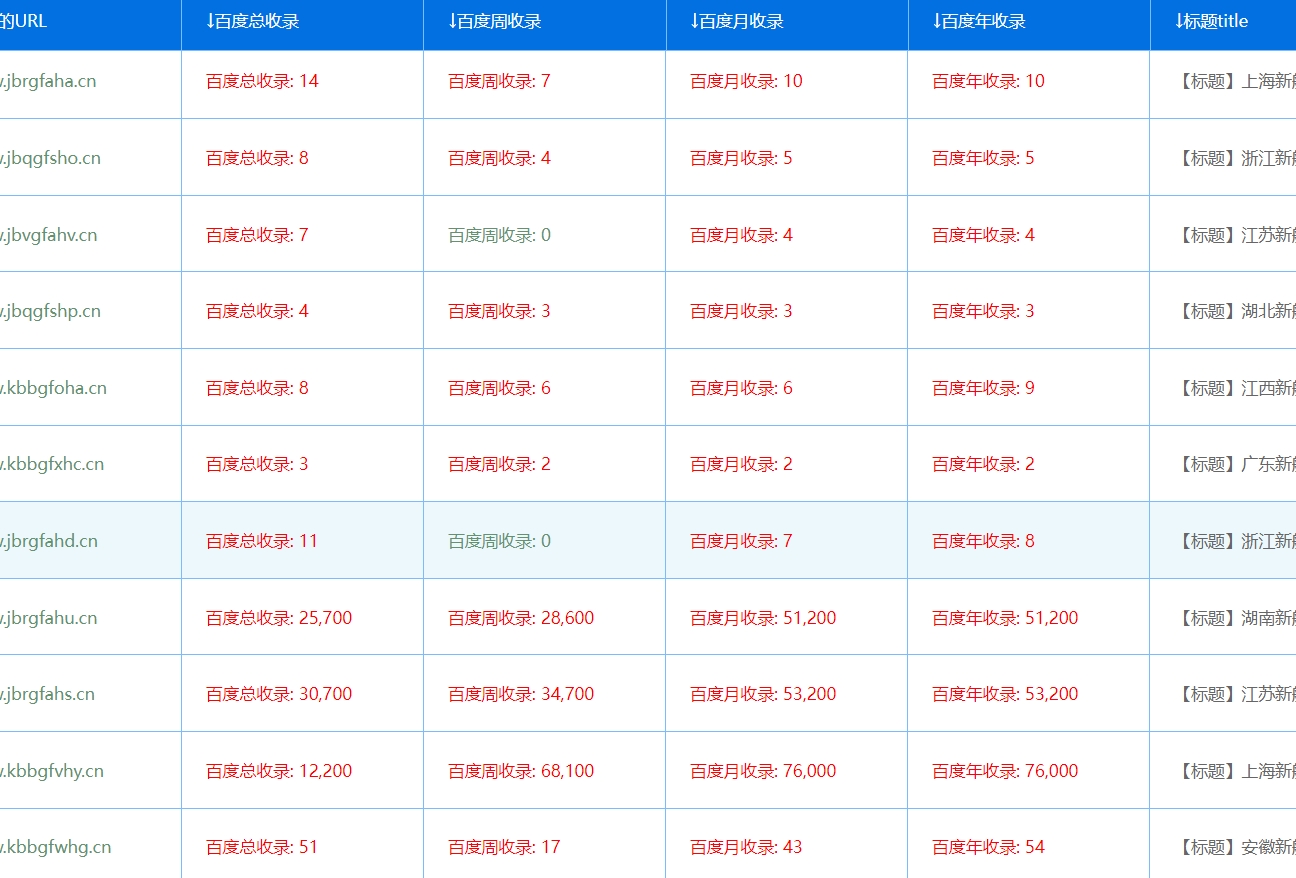Select cell 百度年收录: 10
The width and height of the screenshot is (1296, 878).
tap(988, 81)
